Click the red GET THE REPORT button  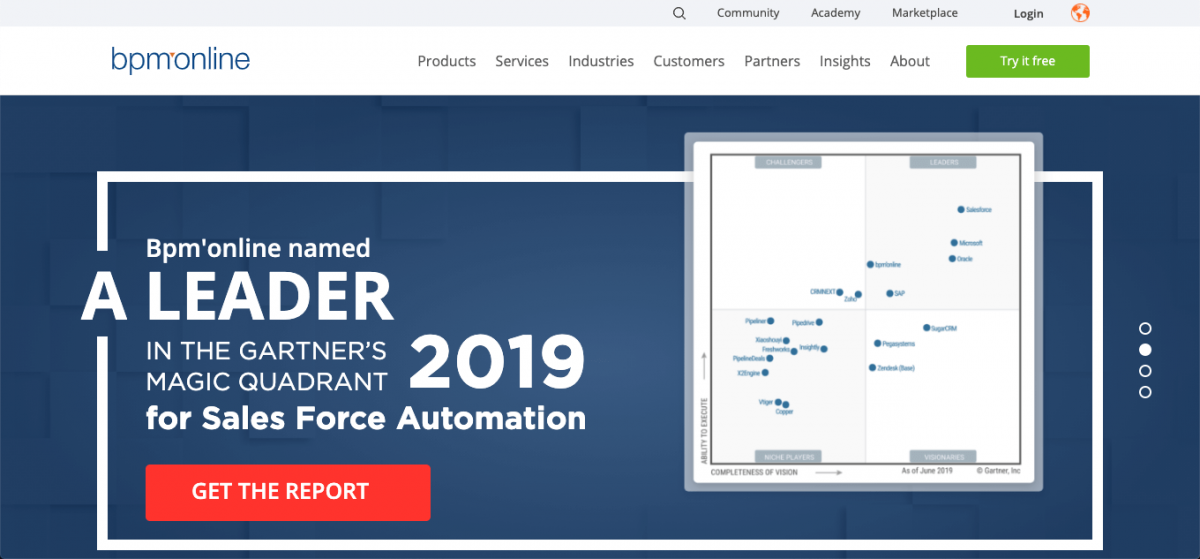[288, 492]
